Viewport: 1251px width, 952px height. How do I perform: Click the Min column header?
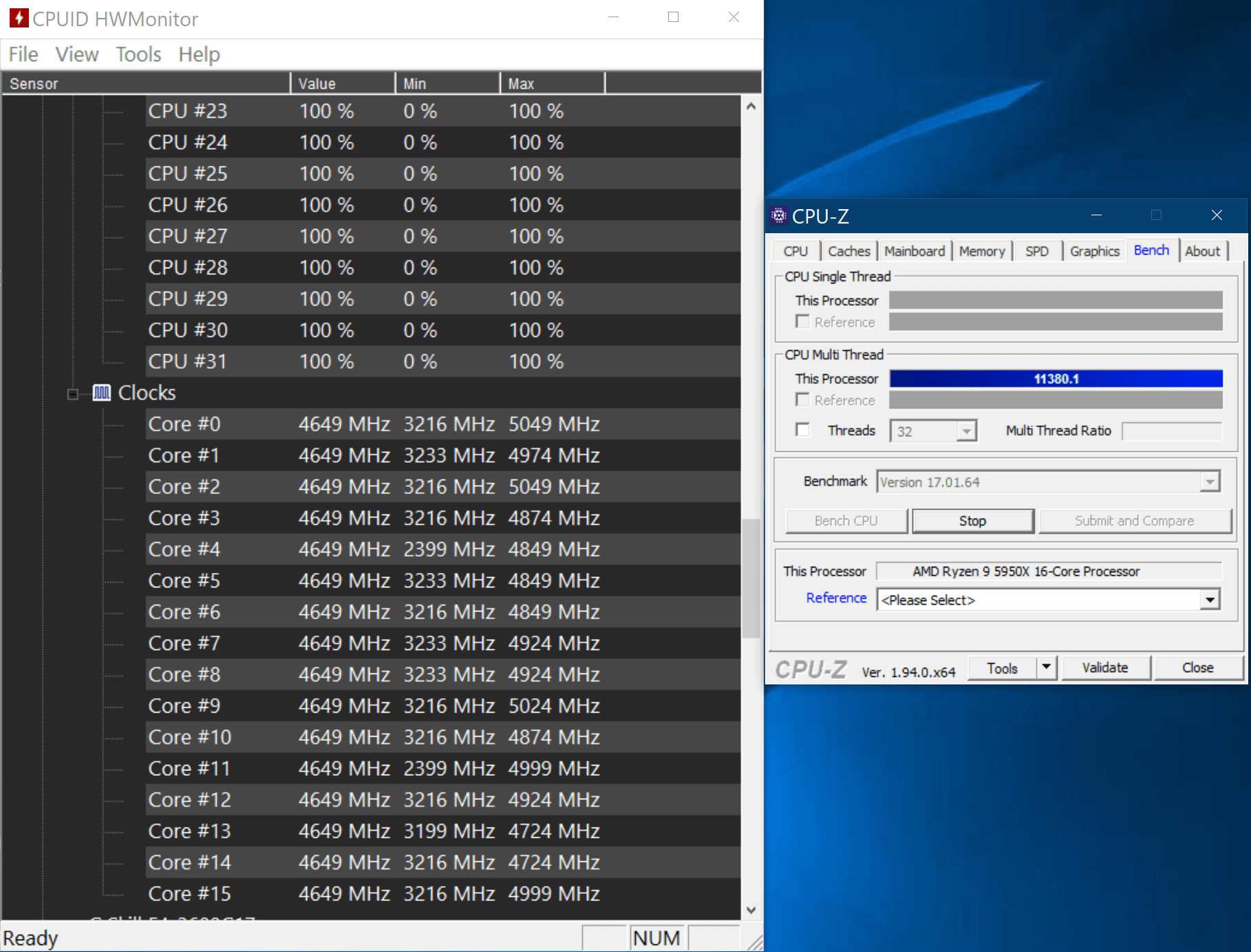[448, 83]
